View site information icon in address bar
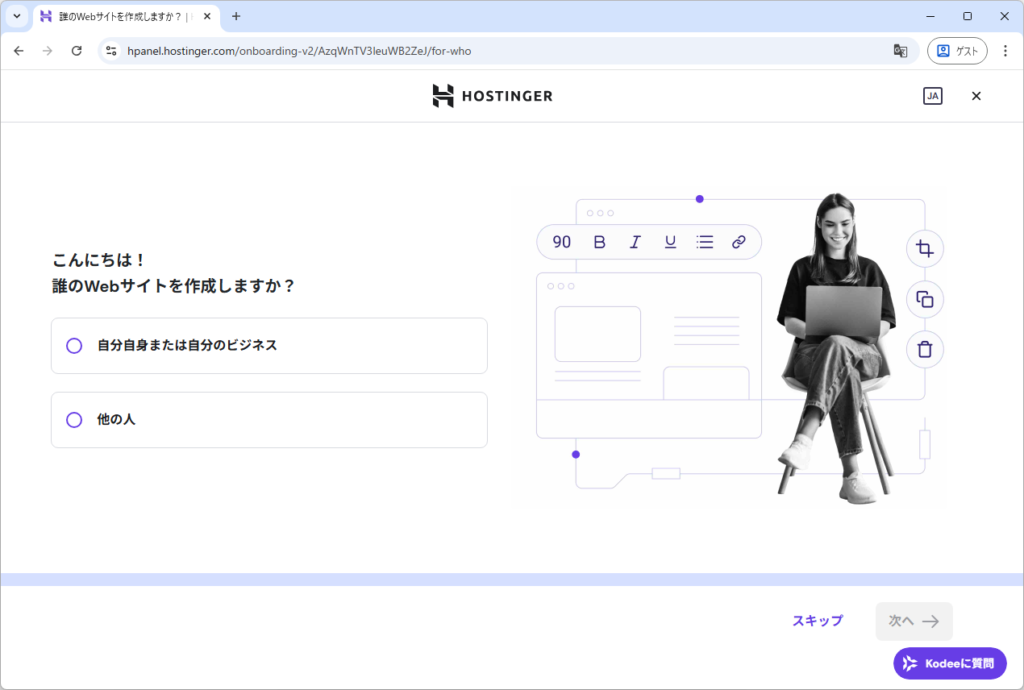1024x690 pixels. click(111, 51)
